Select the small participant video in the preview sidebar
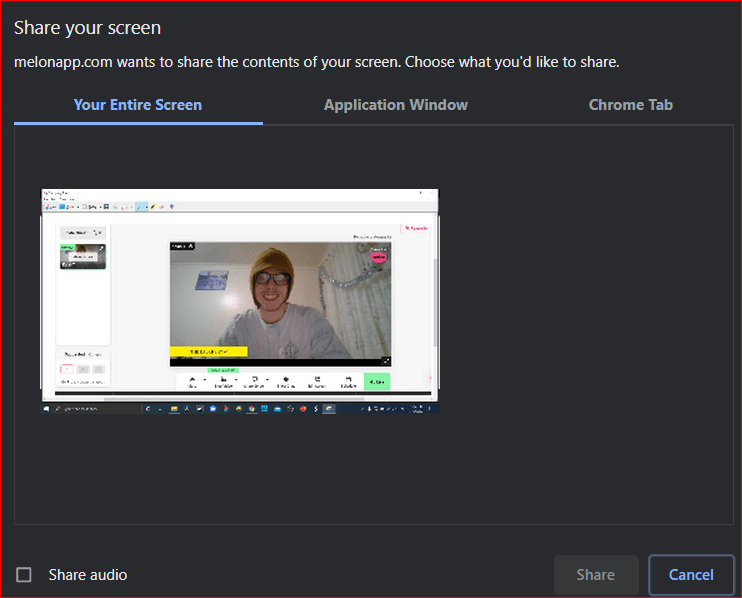Screen dimensions: 742x598 pyautogui.click(x=82, y=256)
